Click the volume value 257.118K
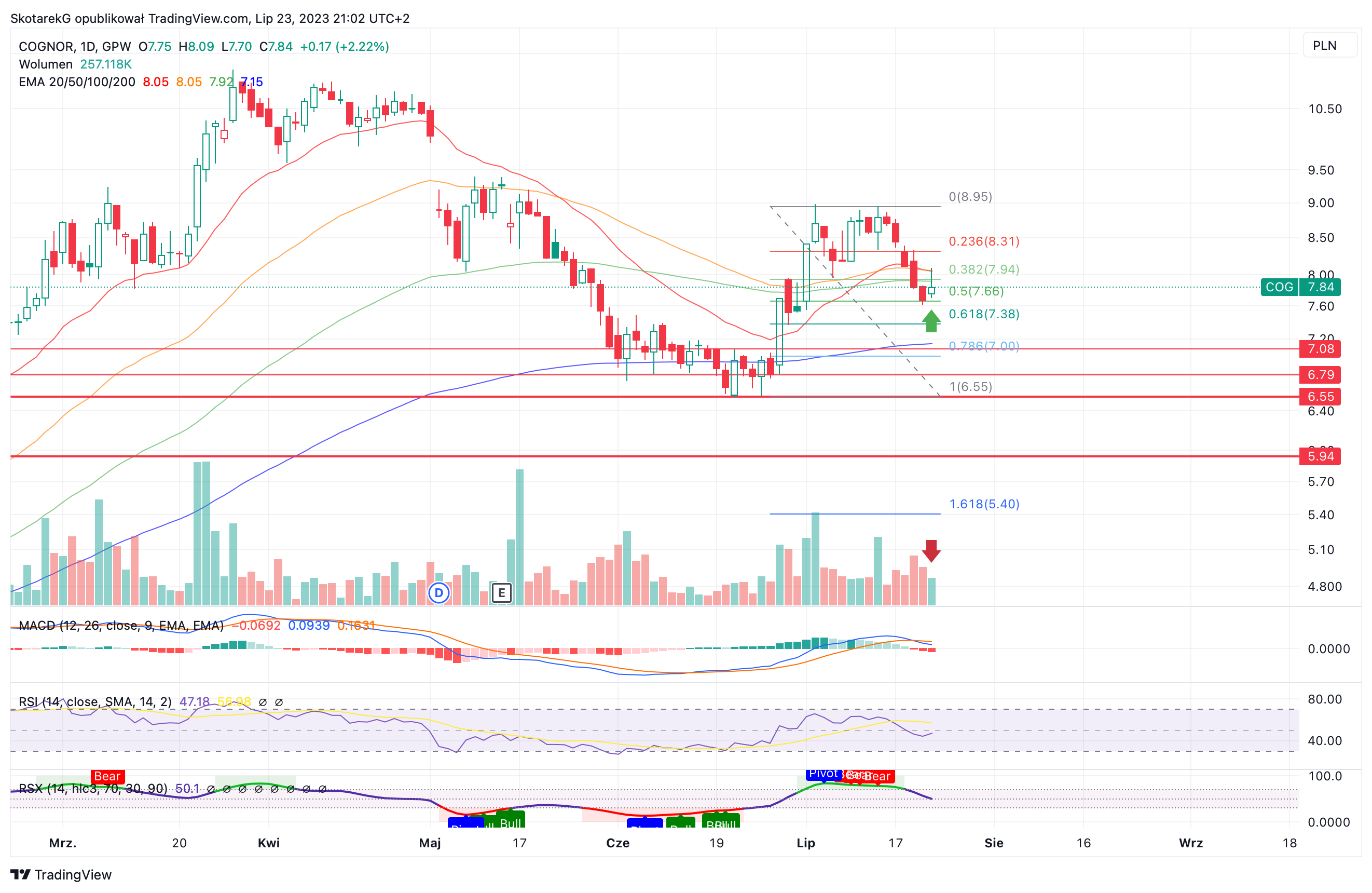Viewport: 1372px width, 893px height. 106,64
